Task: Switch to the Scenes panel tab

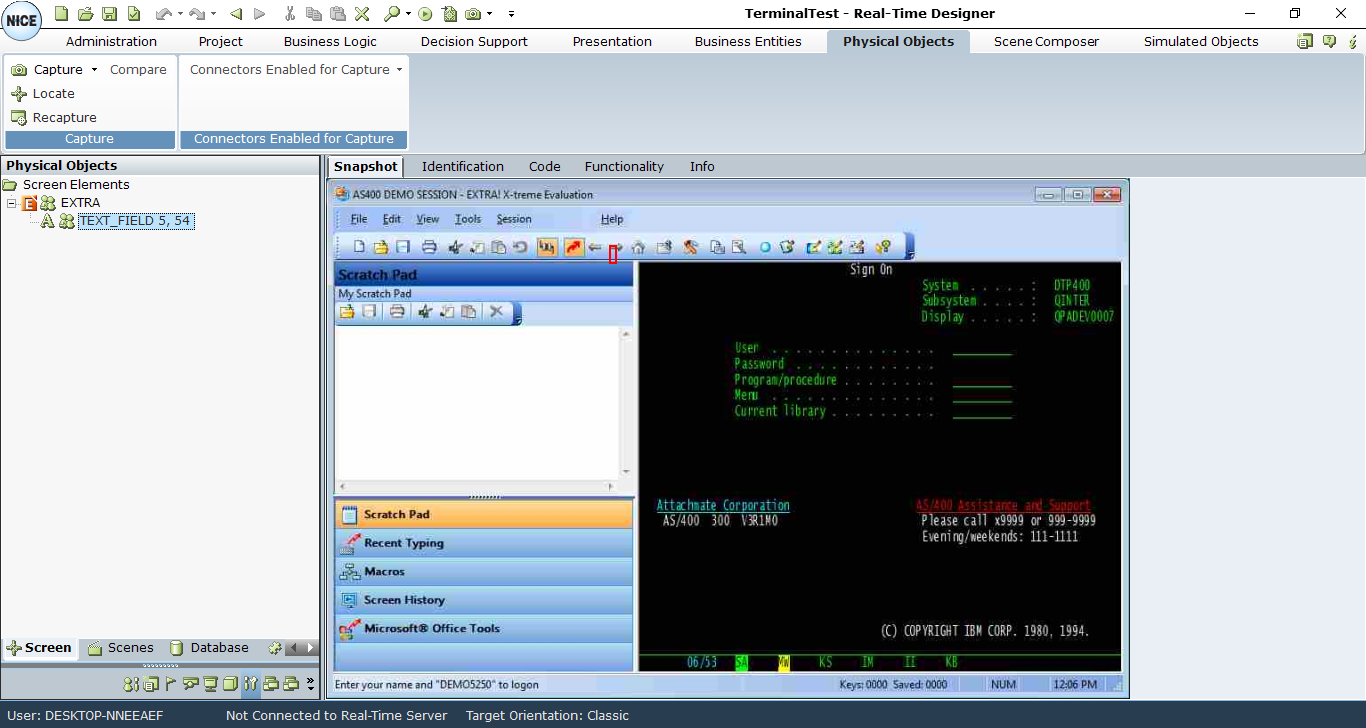Action: [121, 648]
